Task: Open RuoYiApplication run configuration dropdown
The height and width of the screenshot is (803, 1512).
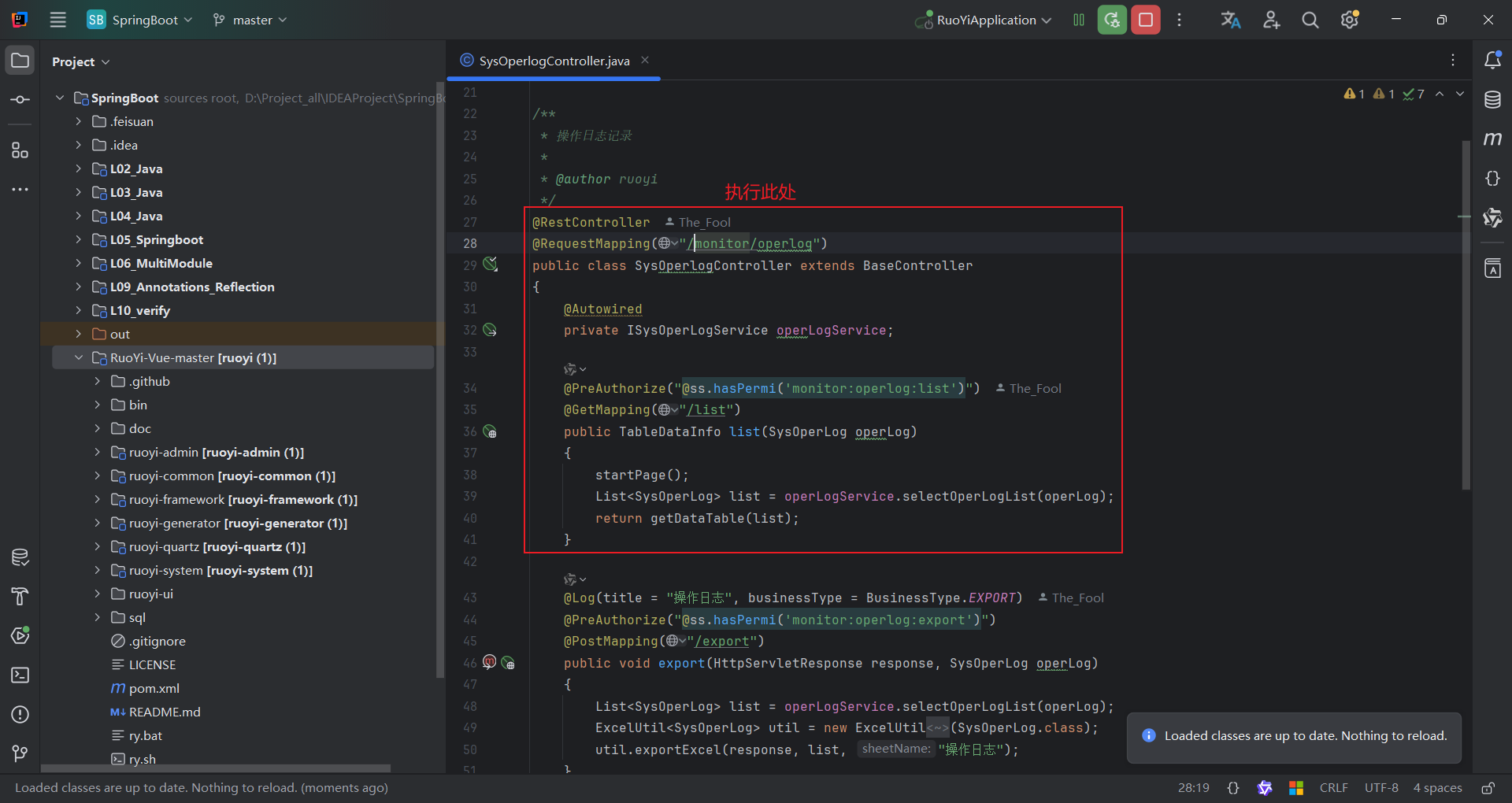Action: (984, 20)
